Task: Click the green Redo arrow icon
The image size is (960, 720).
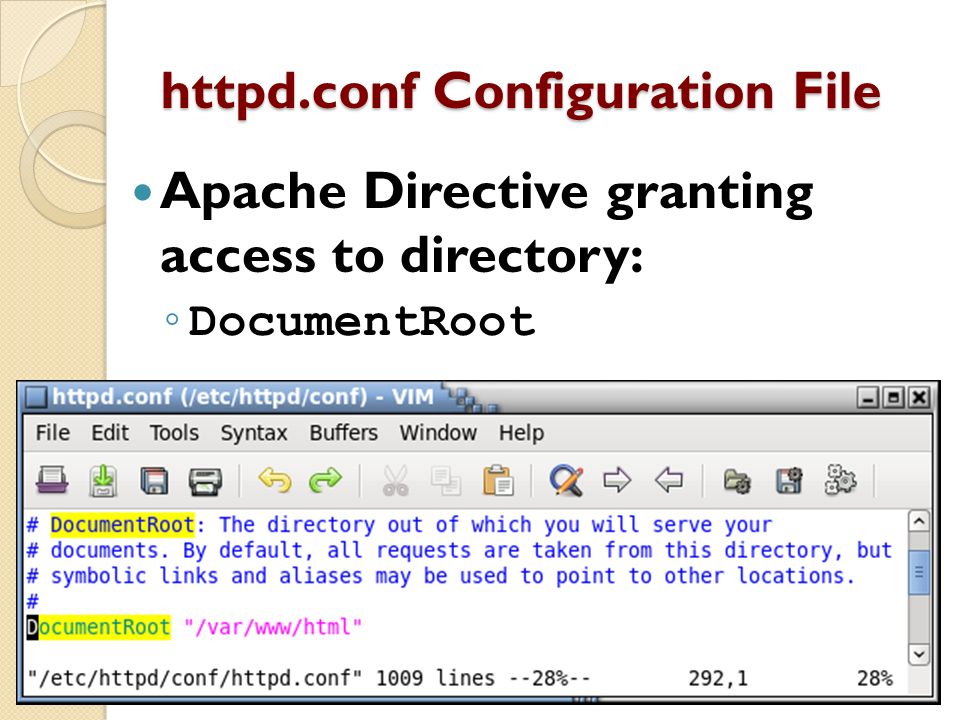Action: coord(325,480)
